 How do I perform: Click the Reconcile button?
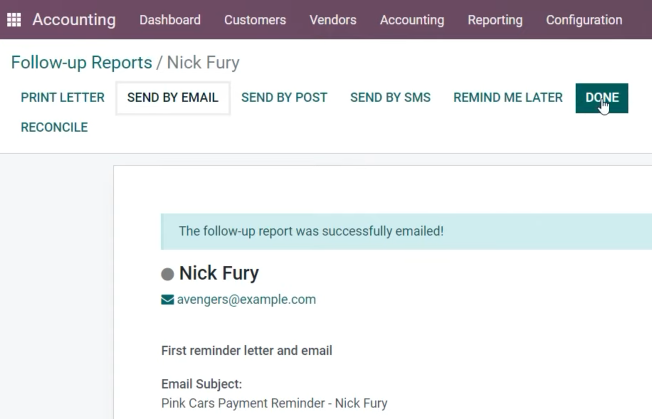[x=54, y=127]
